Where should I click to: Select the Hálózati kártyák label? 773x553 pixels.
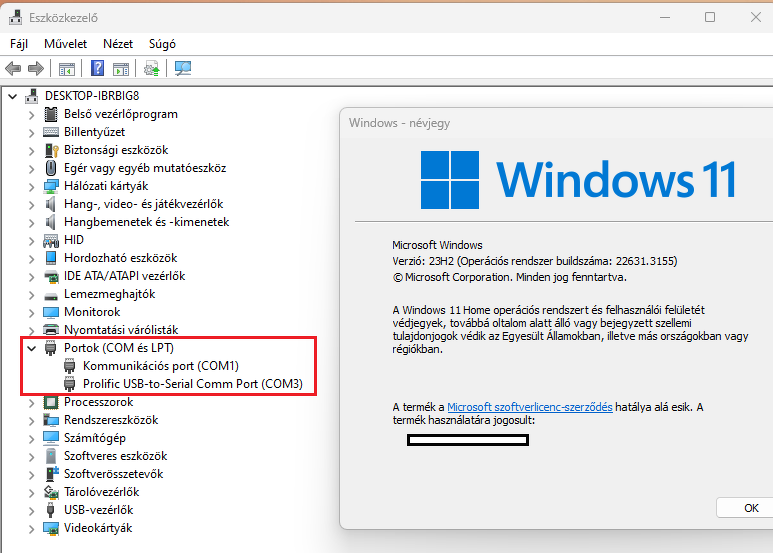106,186
